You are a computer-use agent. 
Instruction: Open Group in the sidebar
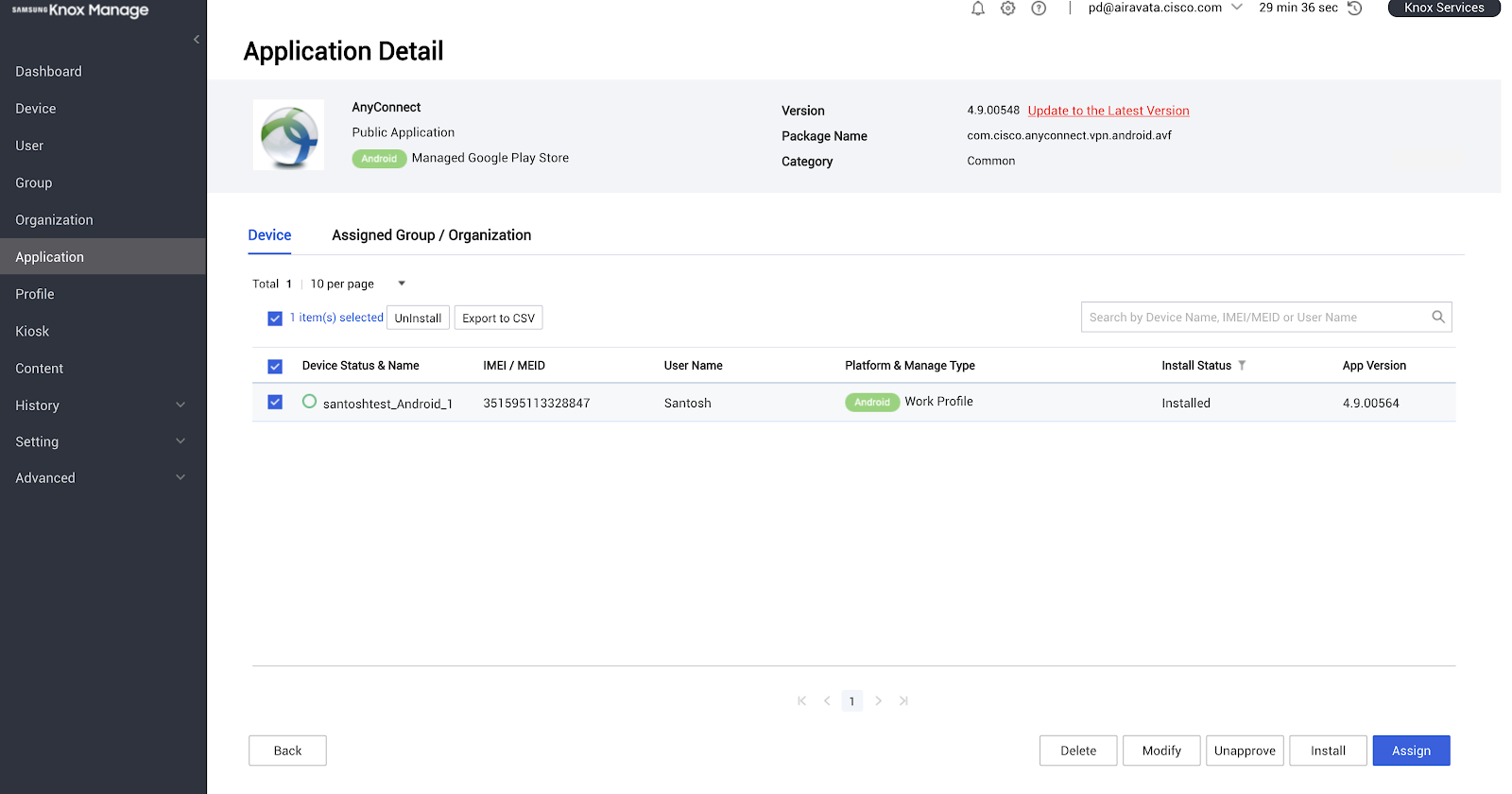[102, 182]
